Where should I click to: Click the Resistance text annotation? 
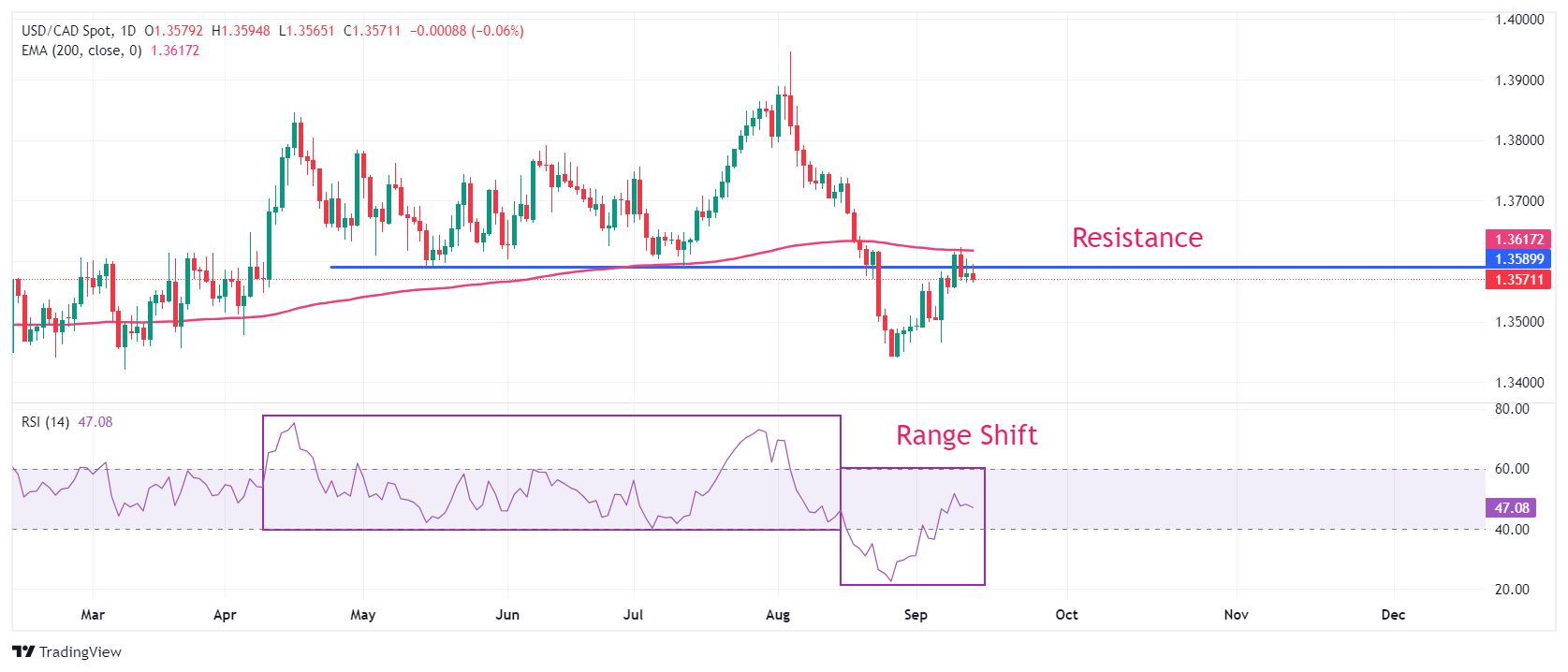[1136, 238]
